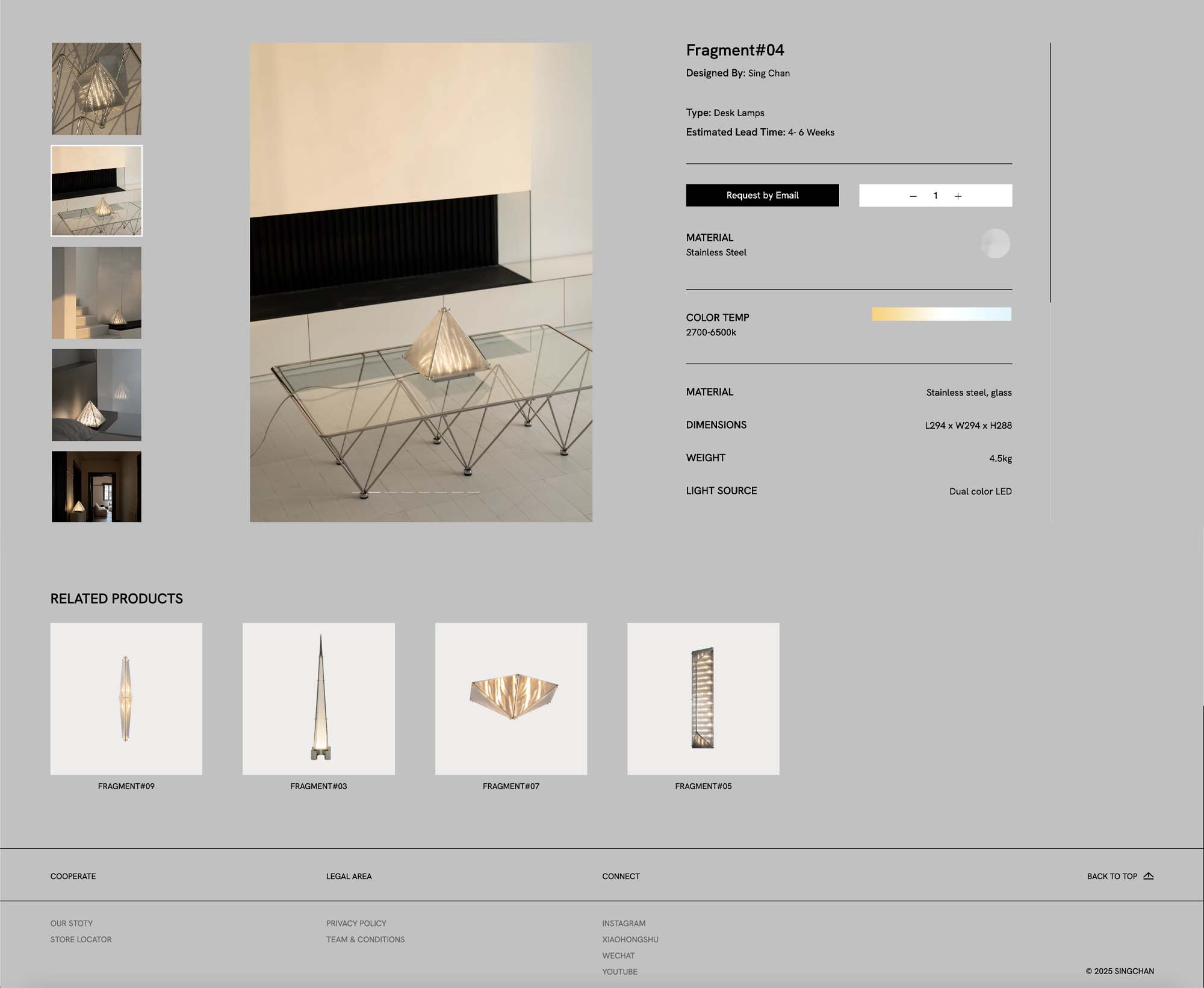The image size is (1204, 988).
Task: Open the Fragment#03 related product
Action: click(x=318, y=698)
